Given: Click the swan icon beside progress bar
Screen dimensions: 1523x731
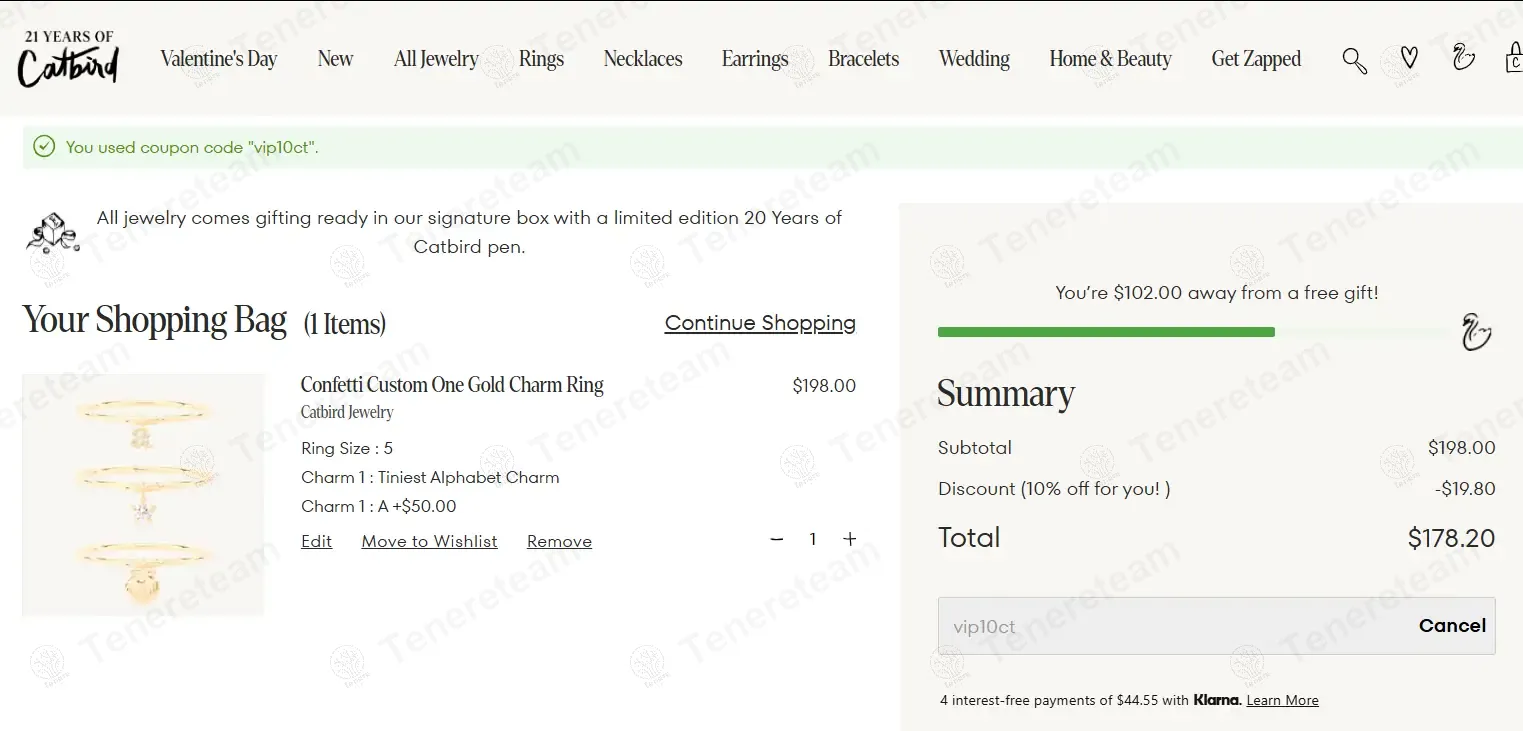Looking at the screenshot, I should point(1476,333).
